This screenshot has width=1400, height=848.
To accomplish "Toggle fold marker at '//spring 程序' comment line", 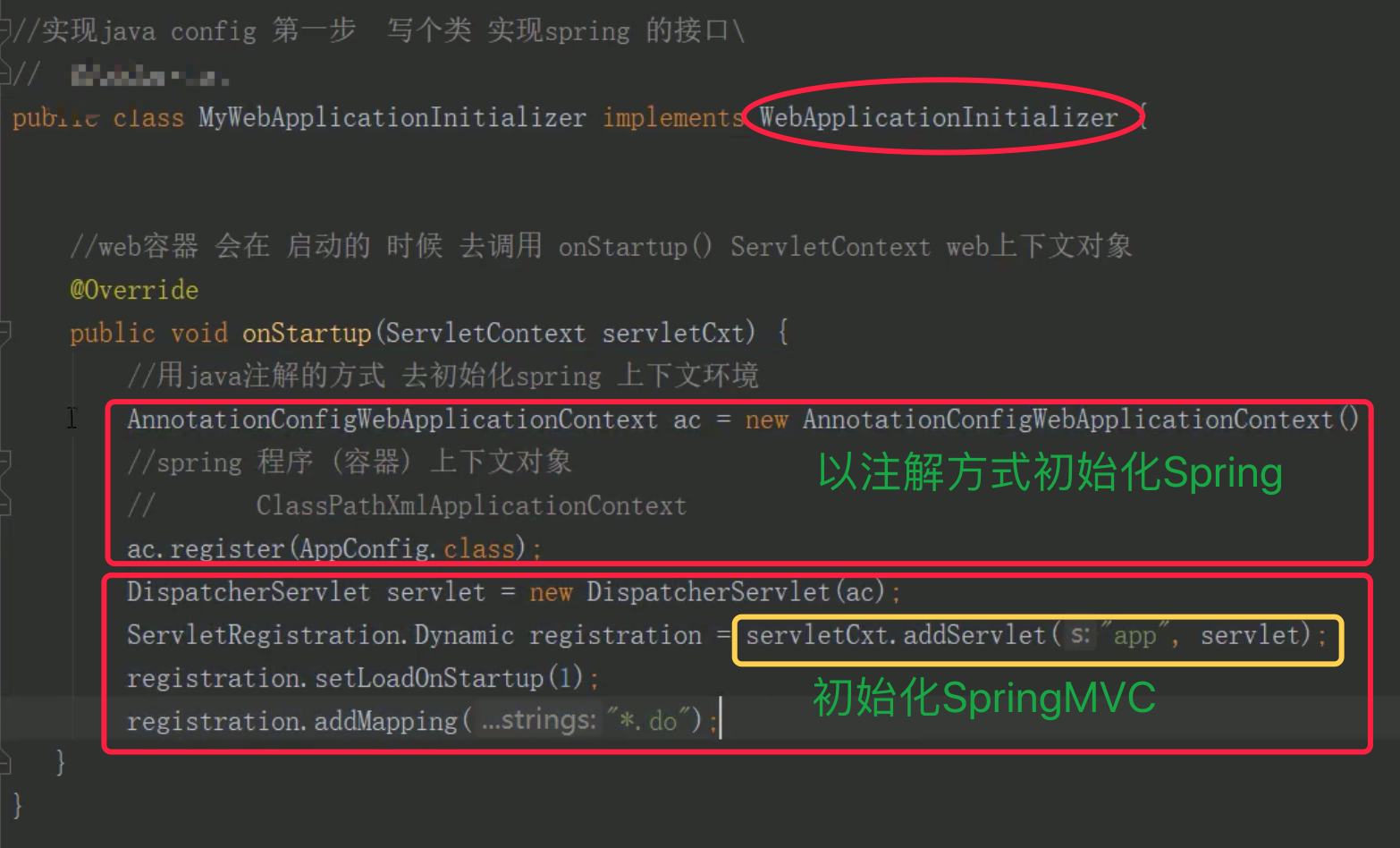I will pos(5,462).
